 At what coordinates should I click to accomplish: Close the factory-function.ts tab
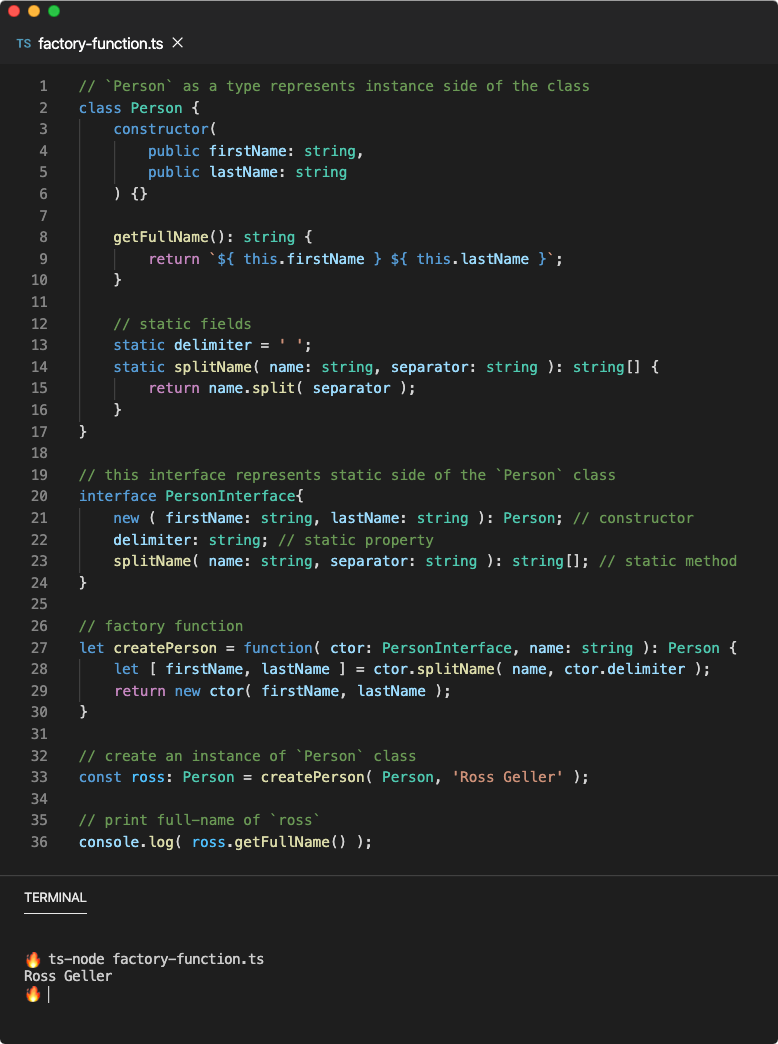tap(178, 43)
